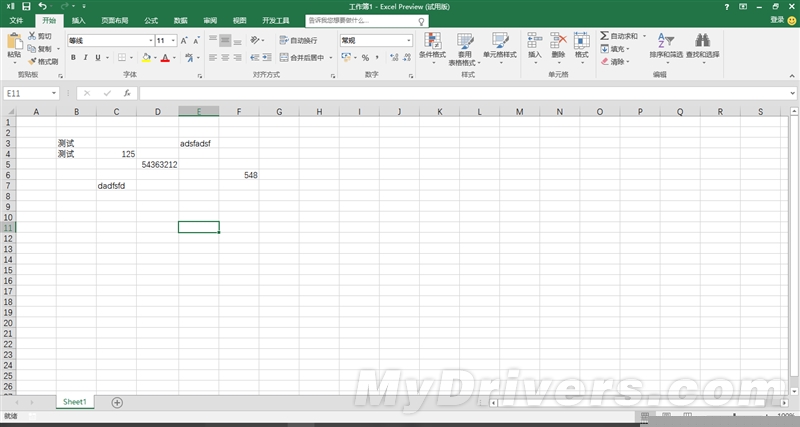800x427 pixels.
Task: Open Conditional Formatting (条件格式)
Action: click(x=433, y=48)
